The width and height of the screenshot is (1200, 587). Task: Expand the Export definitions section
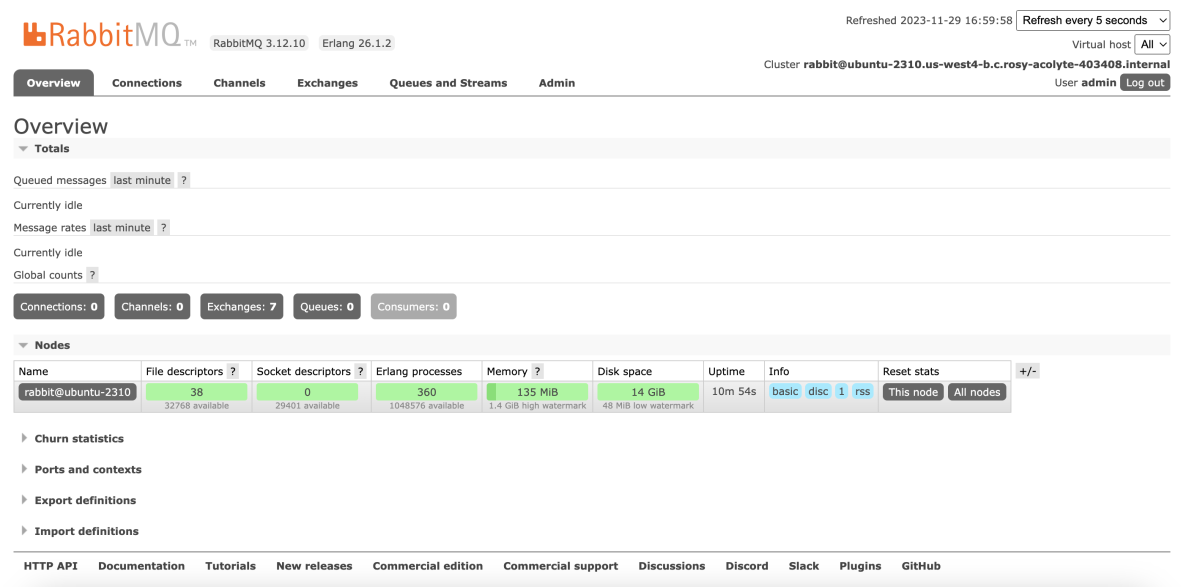point(85,501)
